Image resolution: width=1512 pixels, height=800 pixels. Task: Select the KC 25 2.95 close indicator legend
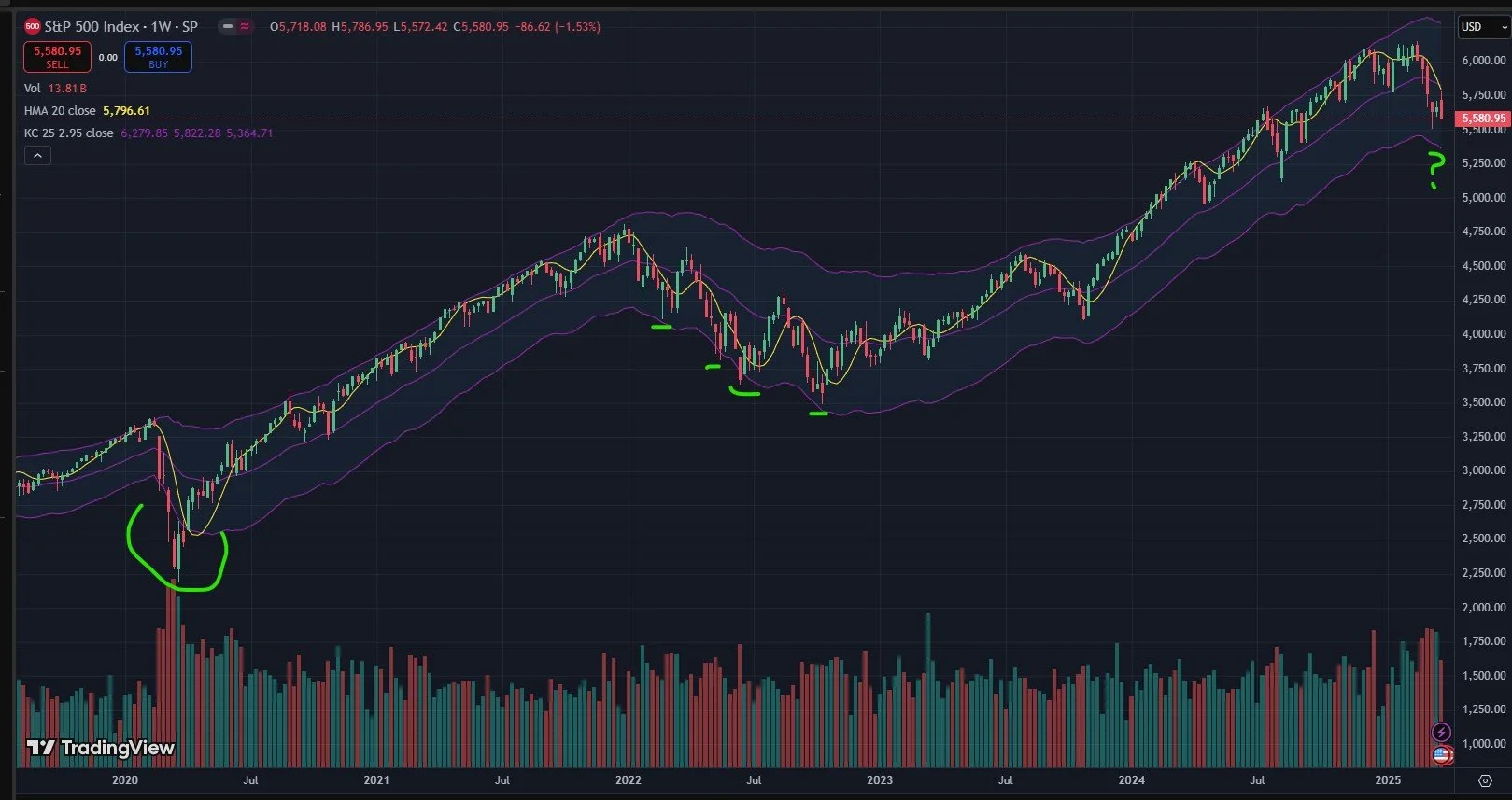69,133
